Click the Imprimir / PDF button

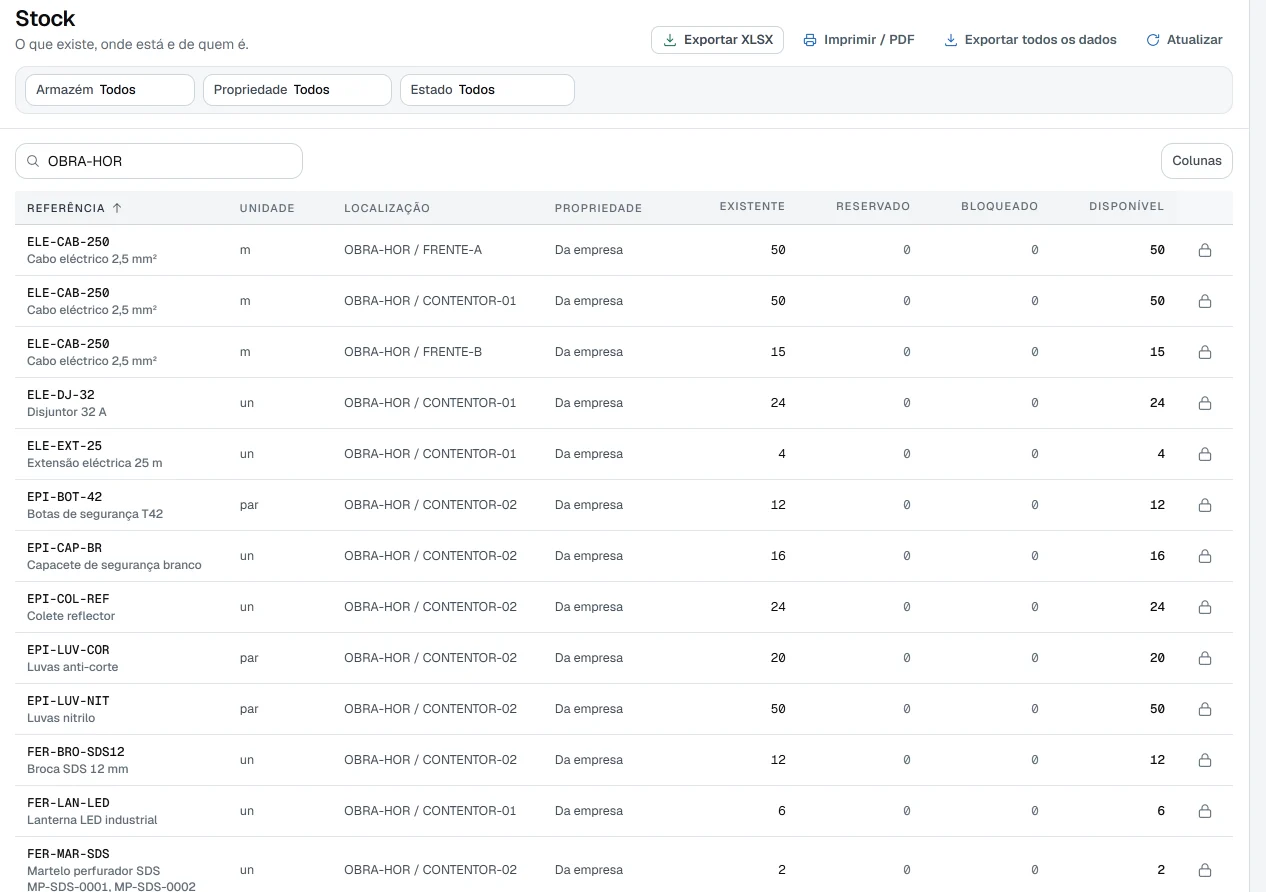click(859, 40)
